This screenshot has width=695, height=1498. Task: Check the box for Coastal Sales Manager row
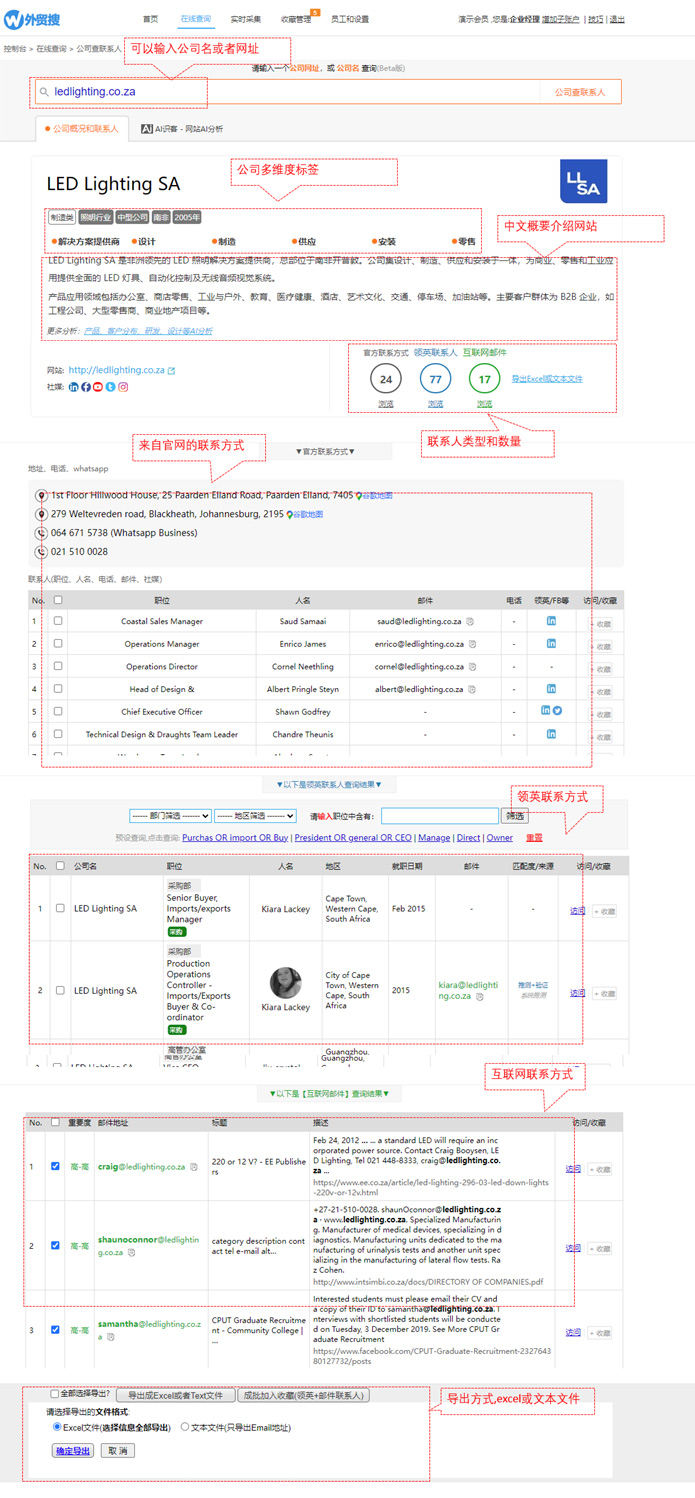point(58,621)
